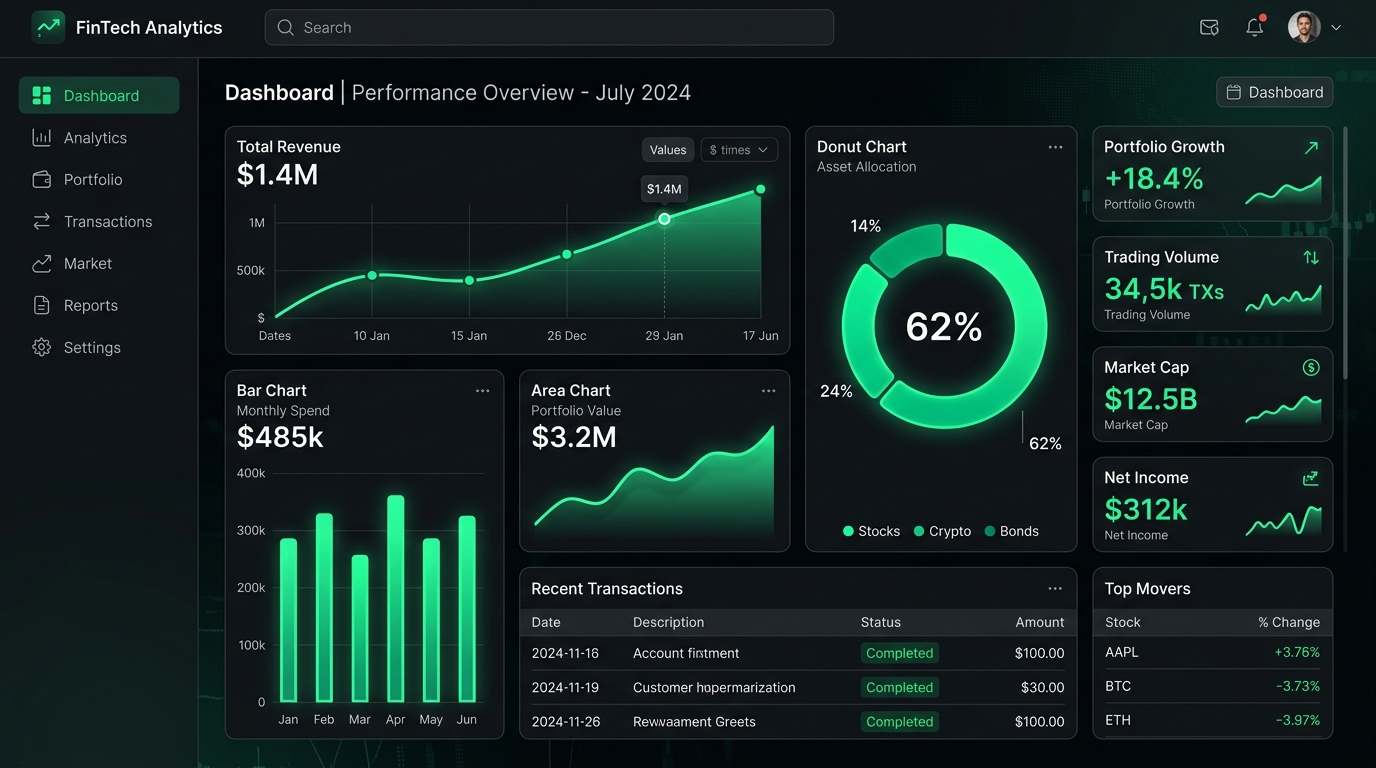Sort transactions by Amount column

[x=1040, y=622]
